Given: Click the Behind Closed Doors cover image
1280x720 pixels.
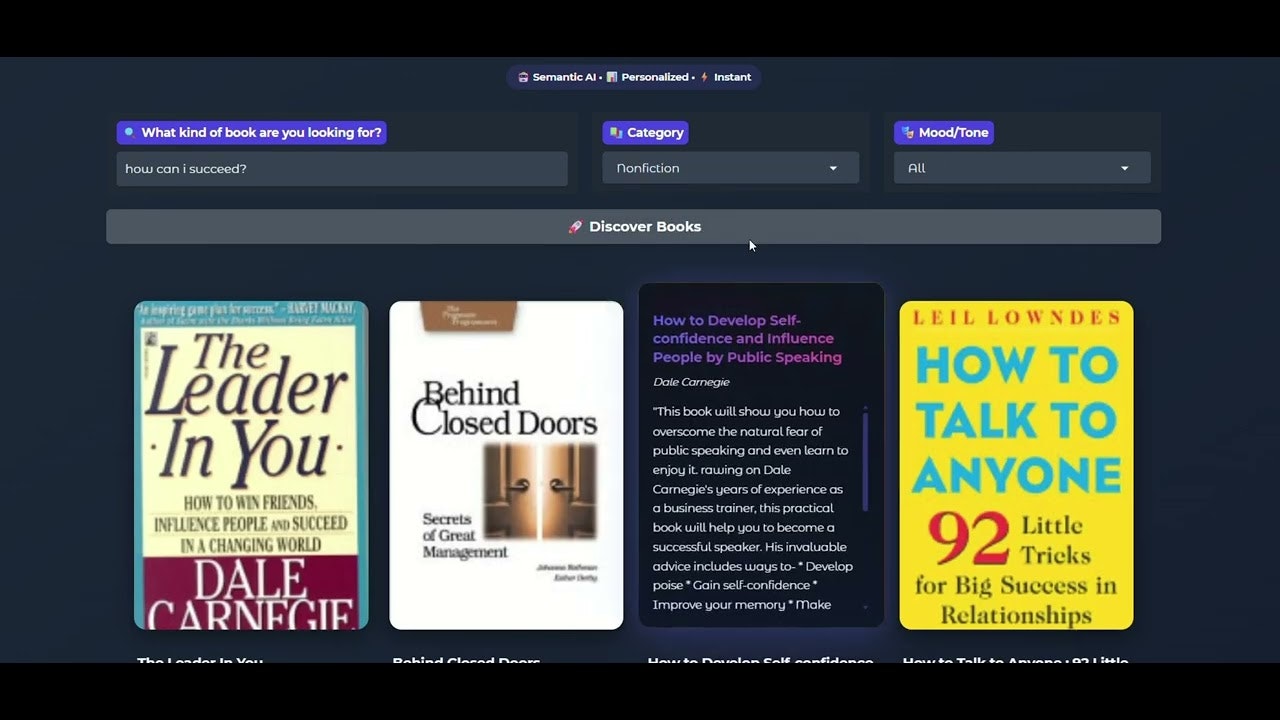Looking at the screenshot, I should (506, 465).
